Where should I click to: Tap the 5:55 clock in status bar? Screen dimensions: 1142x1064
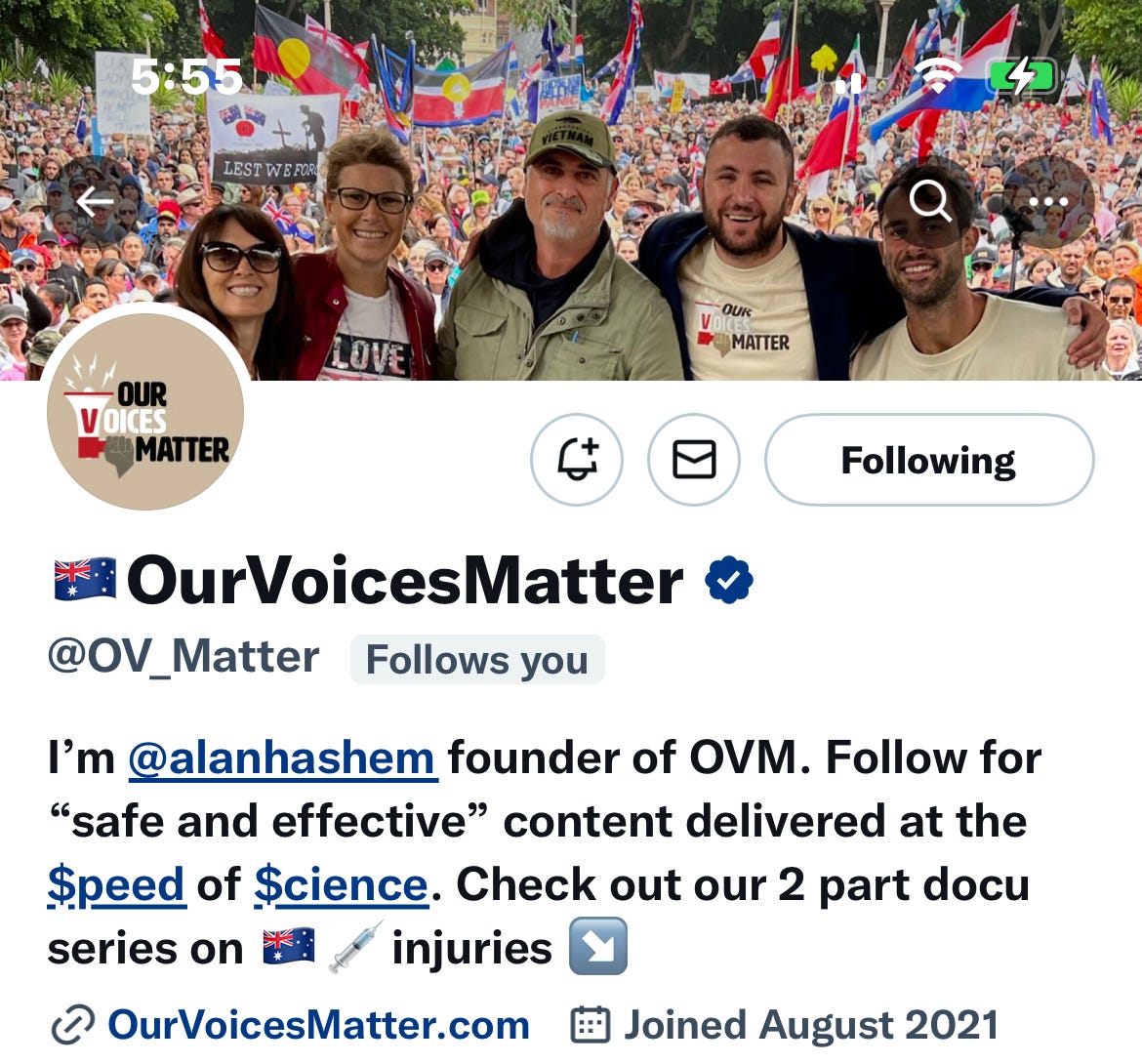tap(186, 77)
